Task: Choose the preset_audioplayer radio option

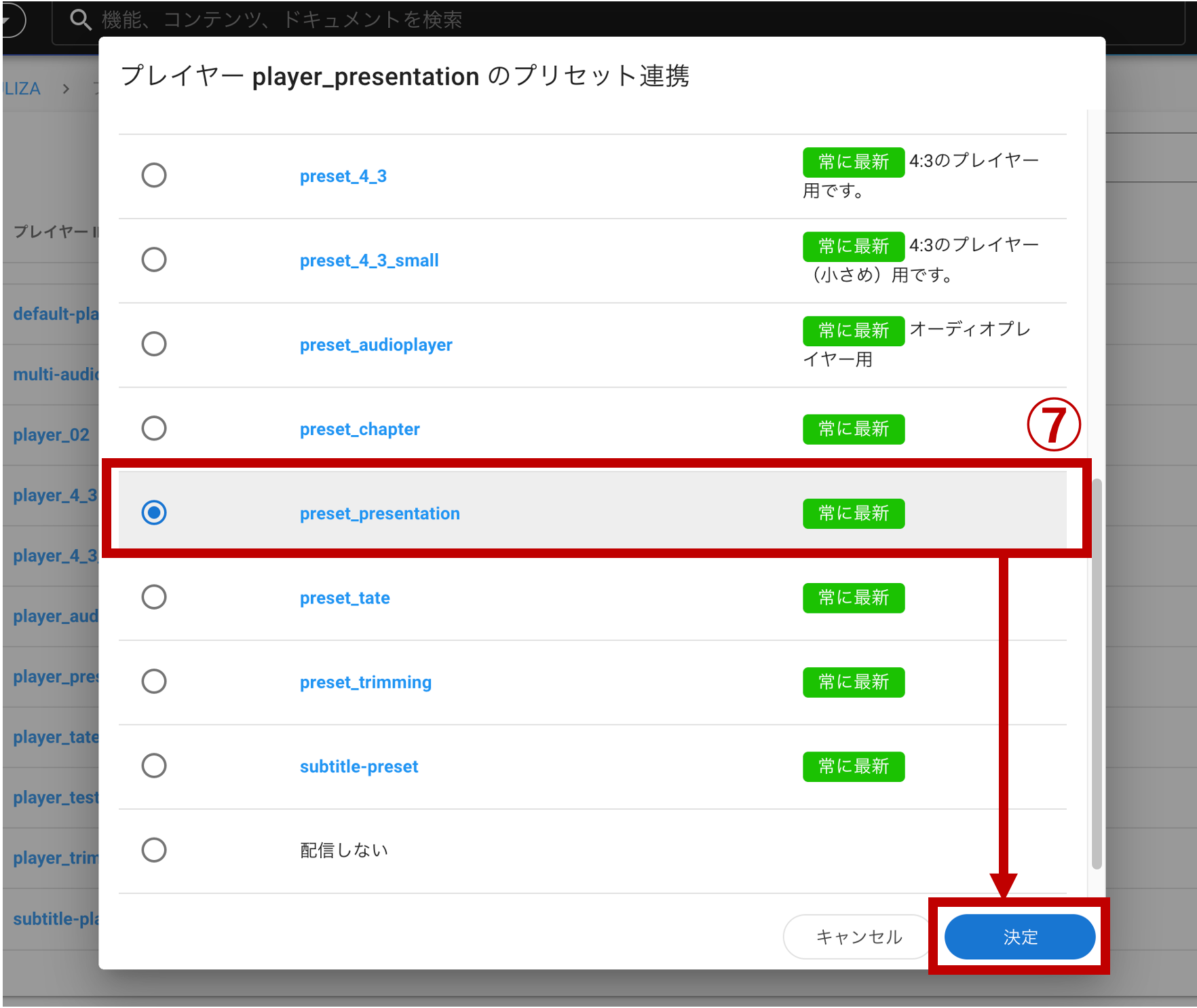Action: [x=154, y=343]
